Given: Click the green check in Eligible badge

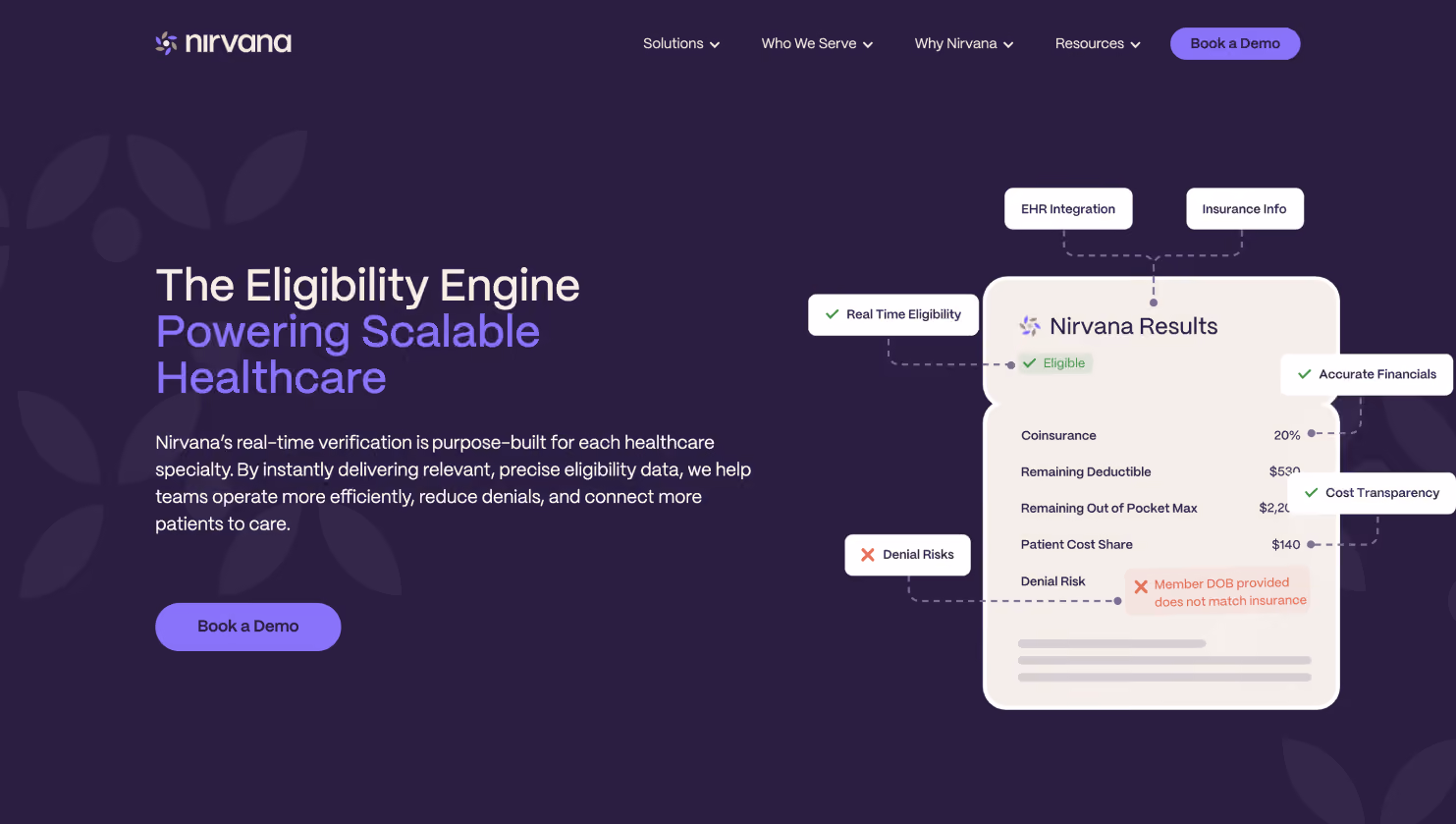Looking at the screenshot, I should pos(1030,363).
